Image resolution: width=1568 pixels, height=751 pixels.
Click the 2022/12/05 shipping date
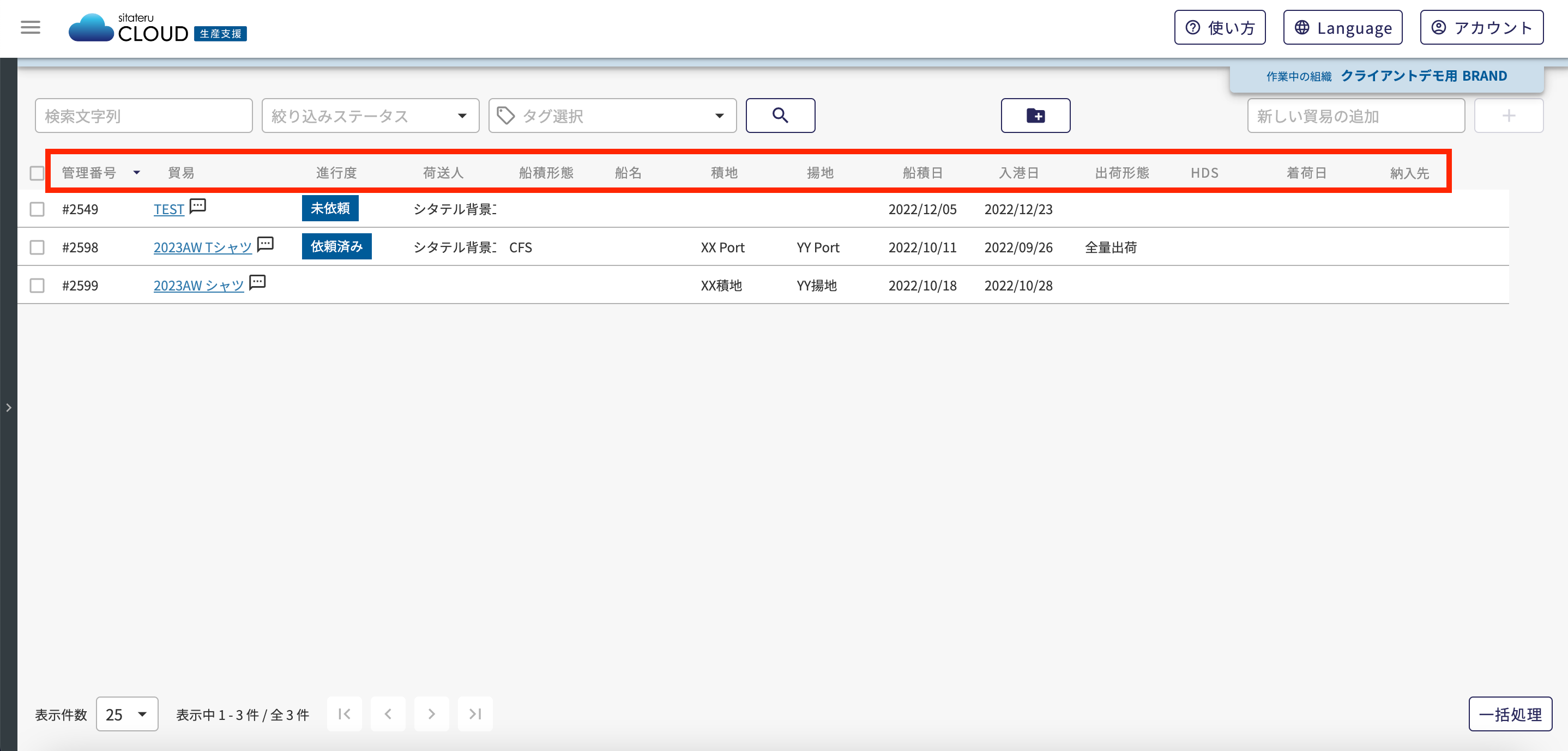(923, 209)
